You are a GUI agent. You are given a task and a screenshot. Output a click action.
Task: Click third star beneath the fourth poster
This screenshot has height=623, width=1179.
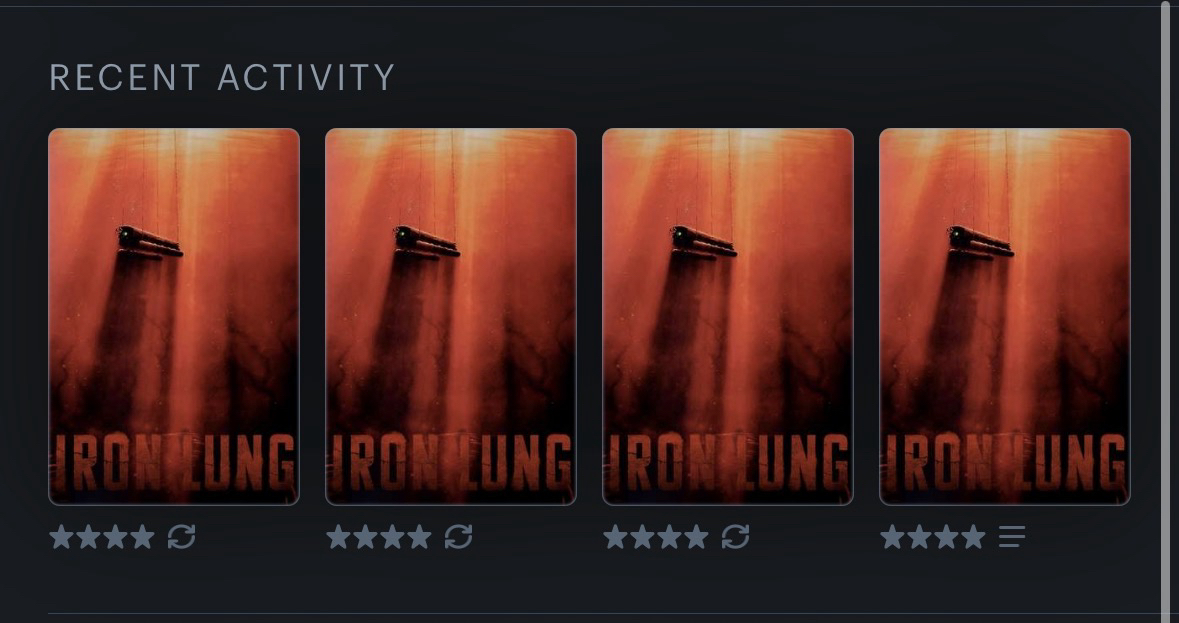tap(947, 537)
